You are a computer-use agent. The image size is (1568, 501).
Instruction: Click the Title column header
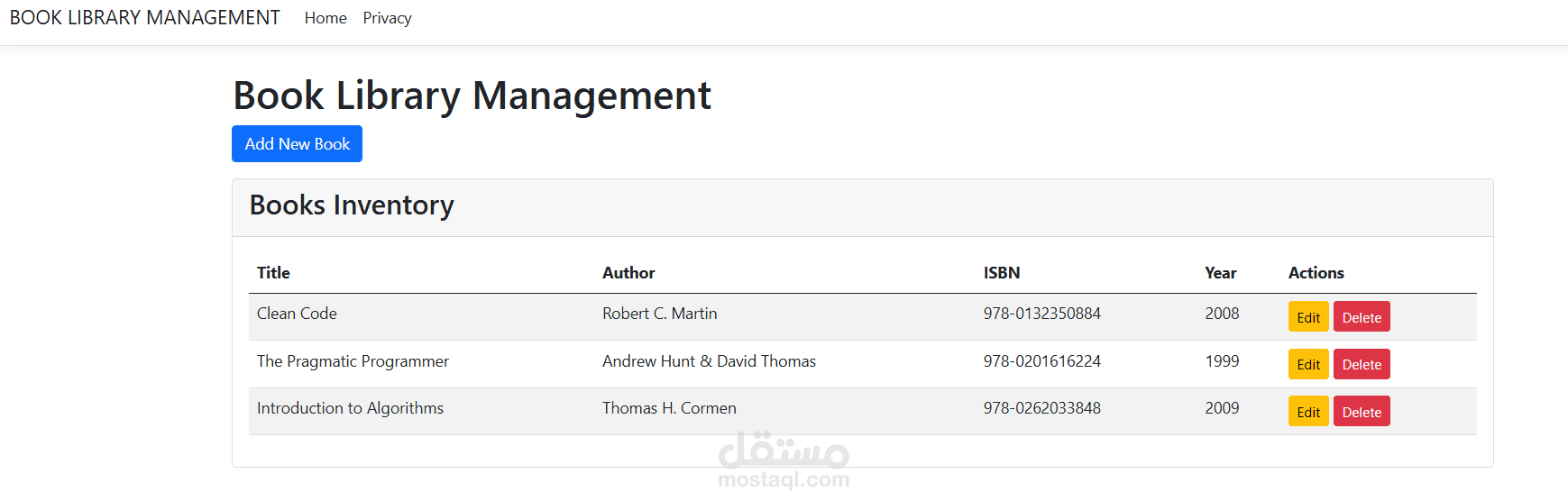click(x=273, y=273)
